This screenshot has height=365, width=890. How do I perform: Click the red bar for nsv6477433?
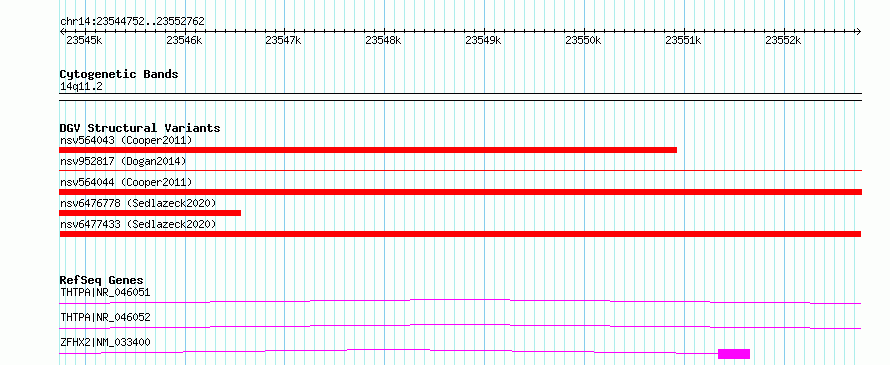[x=460, y=234]
